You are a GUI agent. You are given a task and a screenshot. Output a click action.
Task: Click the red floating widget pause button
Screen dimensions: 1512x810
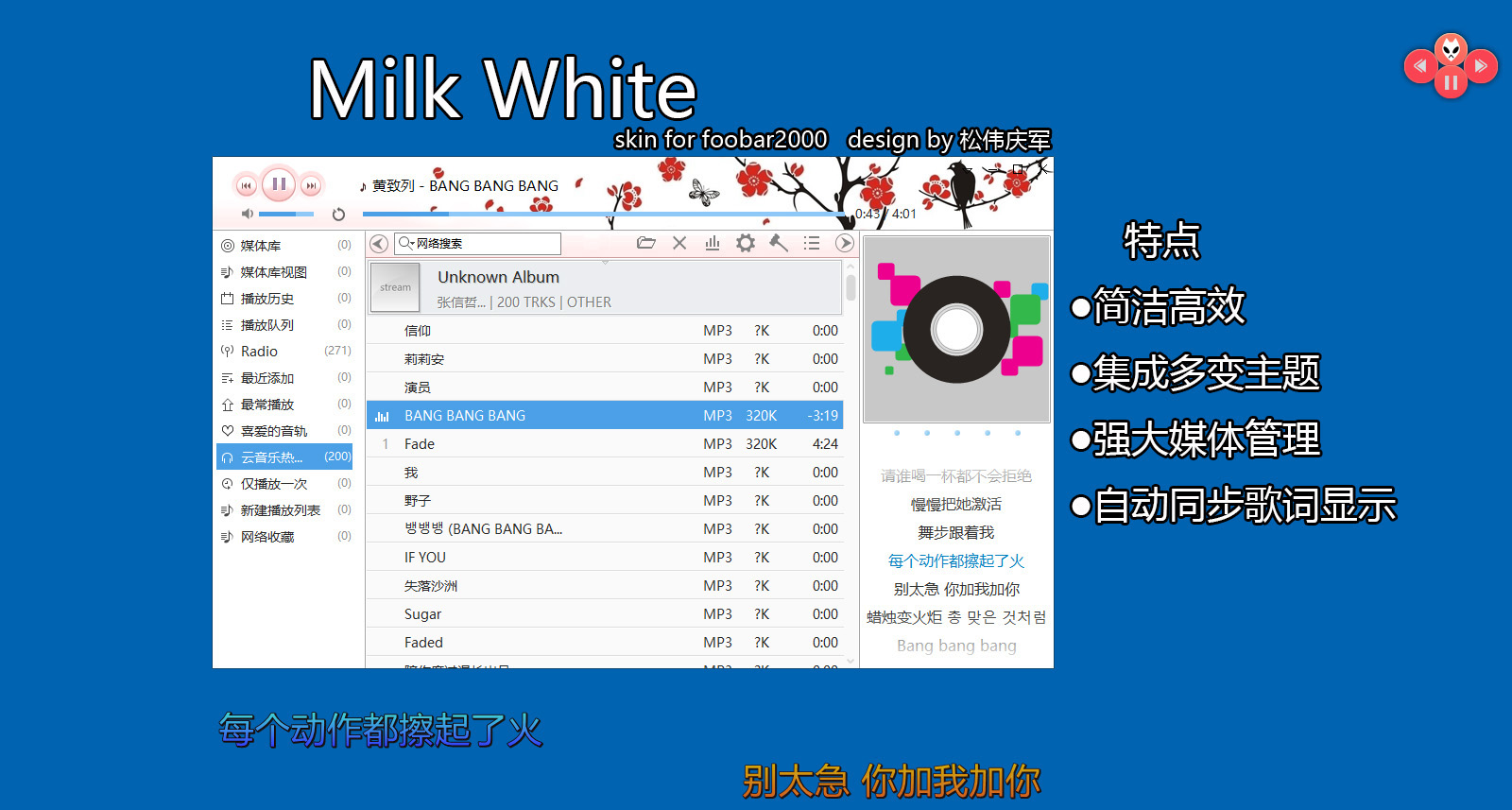click(x=1451, y=82)
